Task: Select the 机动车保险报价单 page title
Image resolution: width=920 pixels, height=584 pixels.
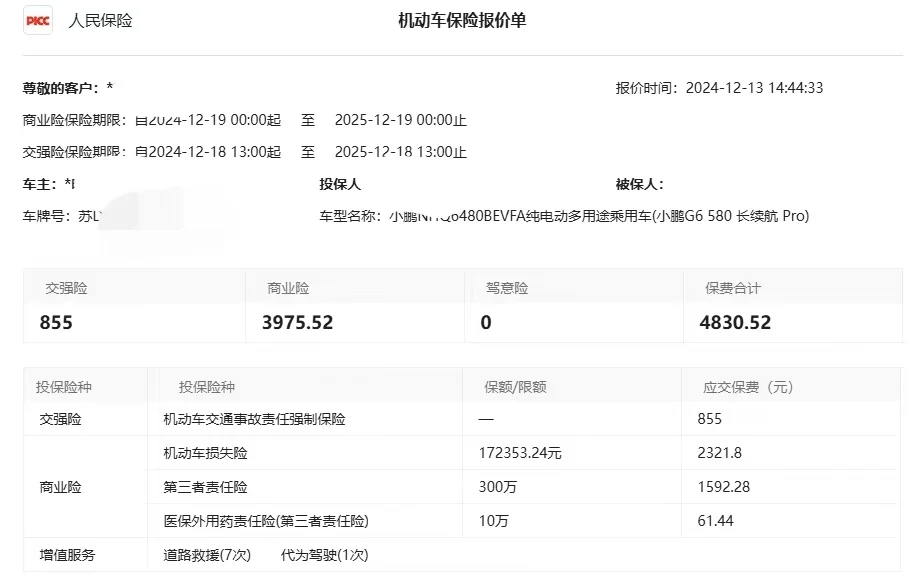Action: pos(462,21)
